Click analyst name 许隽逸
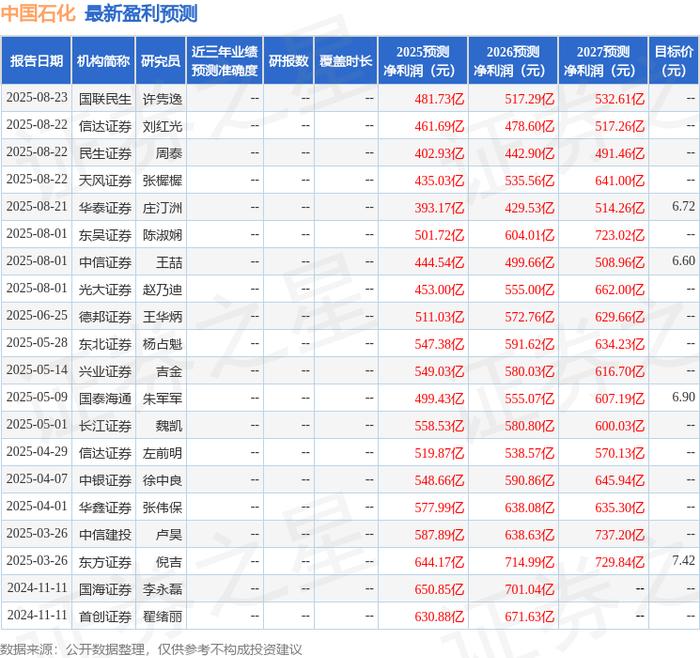 162,99
